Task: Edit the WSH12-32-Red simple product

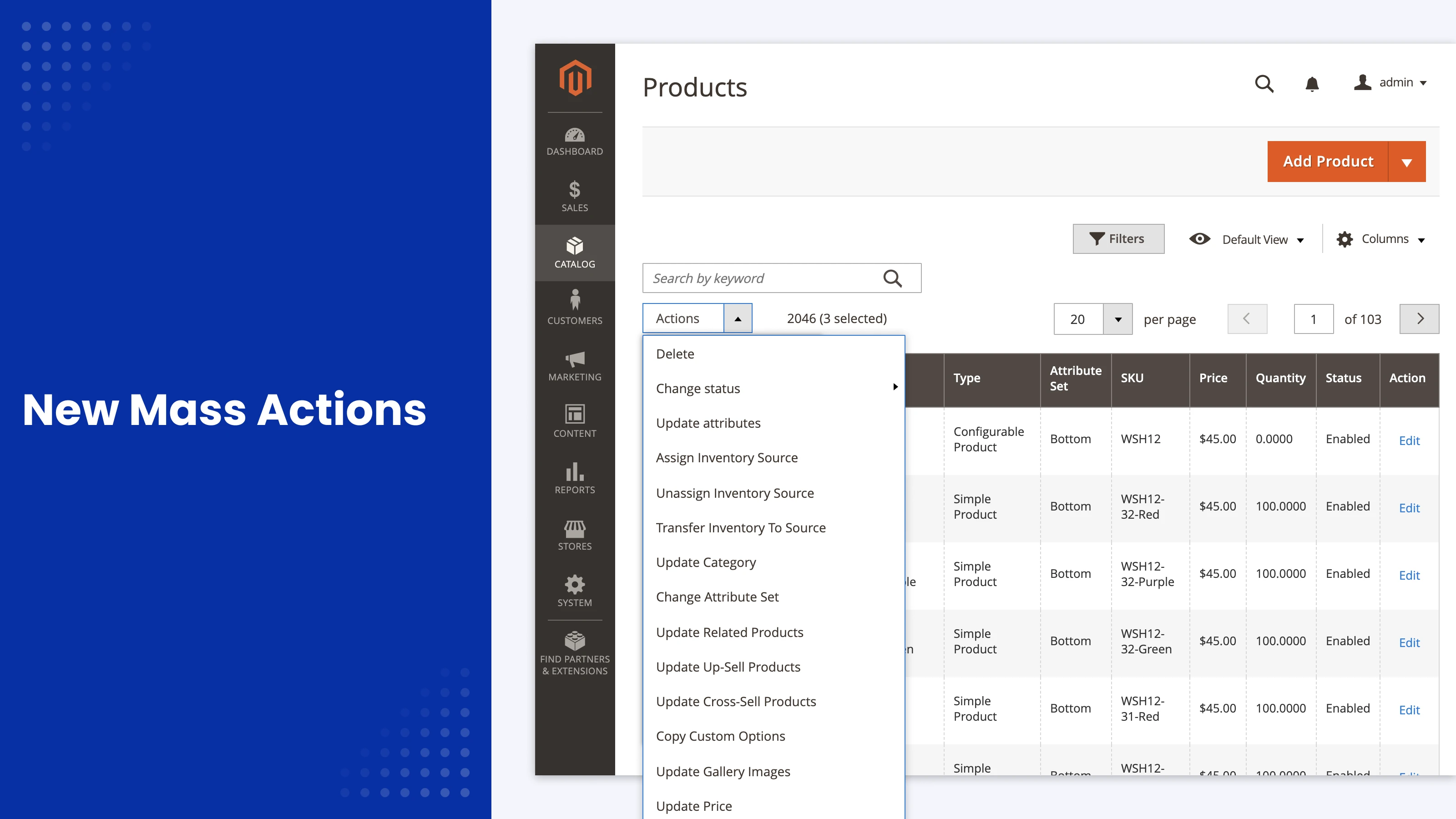Action: [x=1409, y=508]
